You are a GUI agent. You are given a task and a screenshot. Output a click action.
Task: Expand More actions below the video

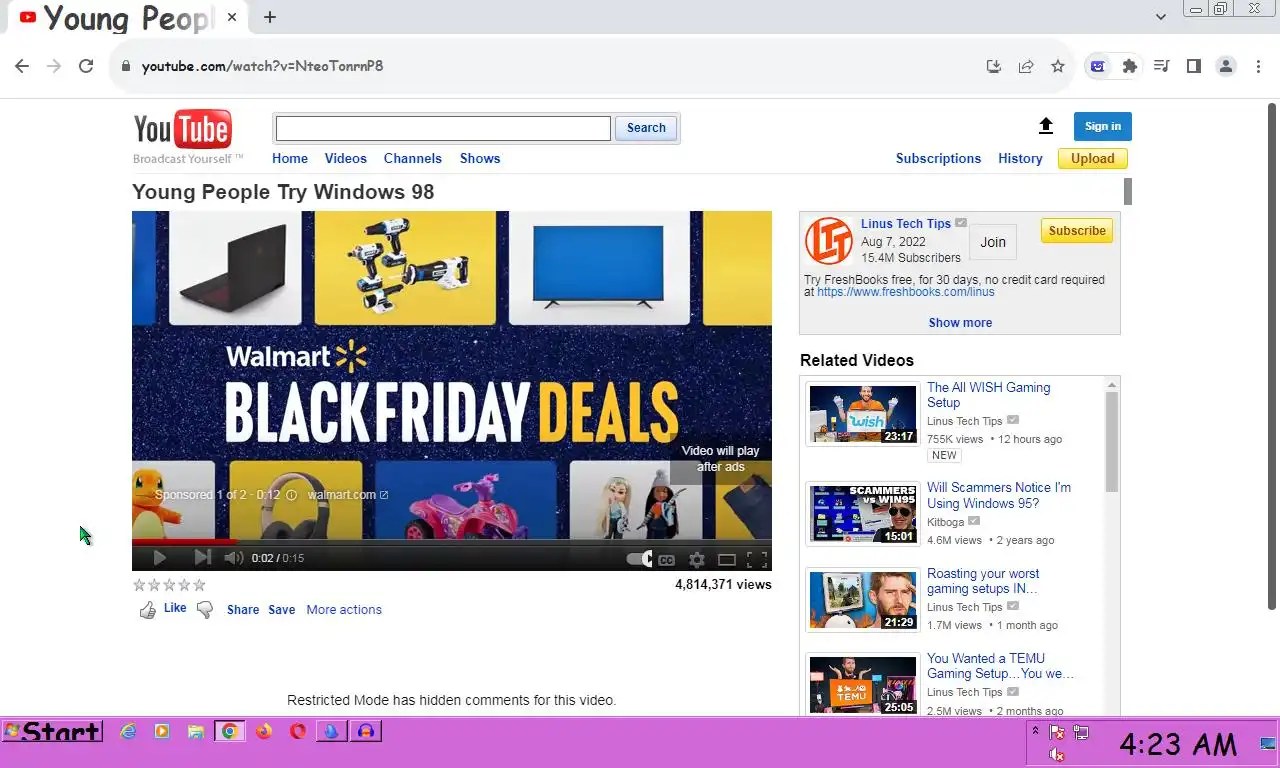pyautogui.click(x=344, y=609)
